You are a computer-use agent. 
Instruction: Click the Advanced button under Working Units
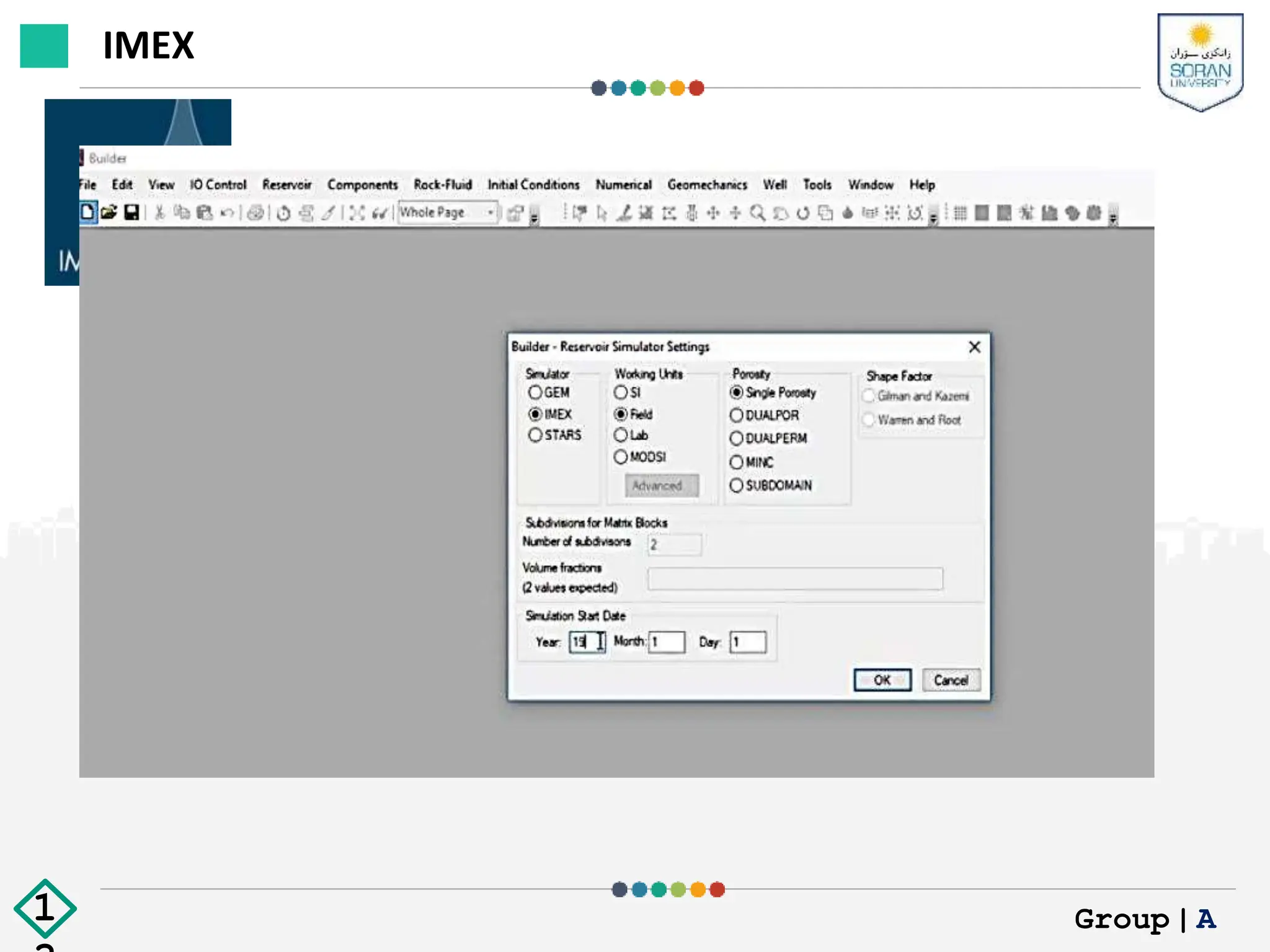(662, 486)
